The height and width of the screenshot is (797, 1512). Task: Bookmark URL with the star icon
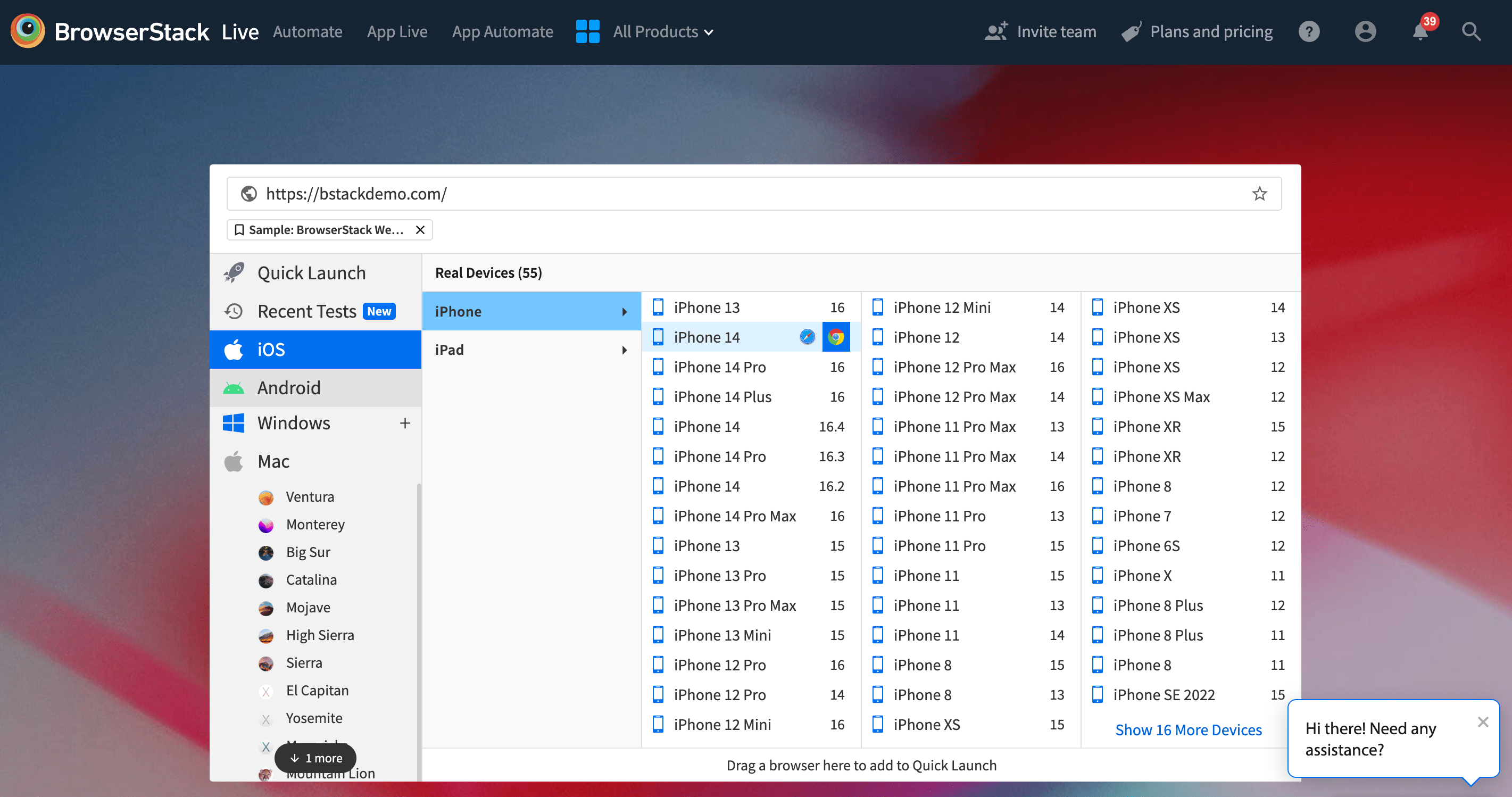coord(1259,194)
